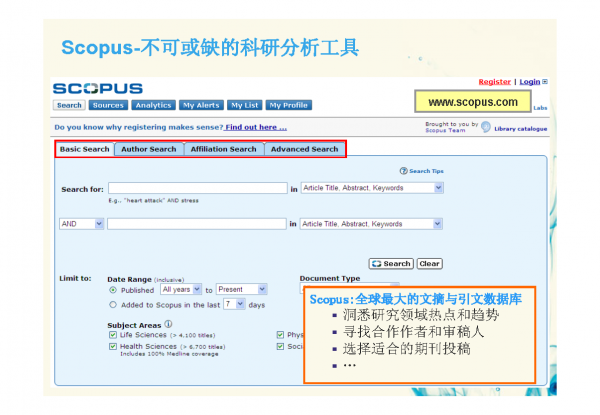Open second Article Title, Abstract, Keywords dropdown

point(371,224)
